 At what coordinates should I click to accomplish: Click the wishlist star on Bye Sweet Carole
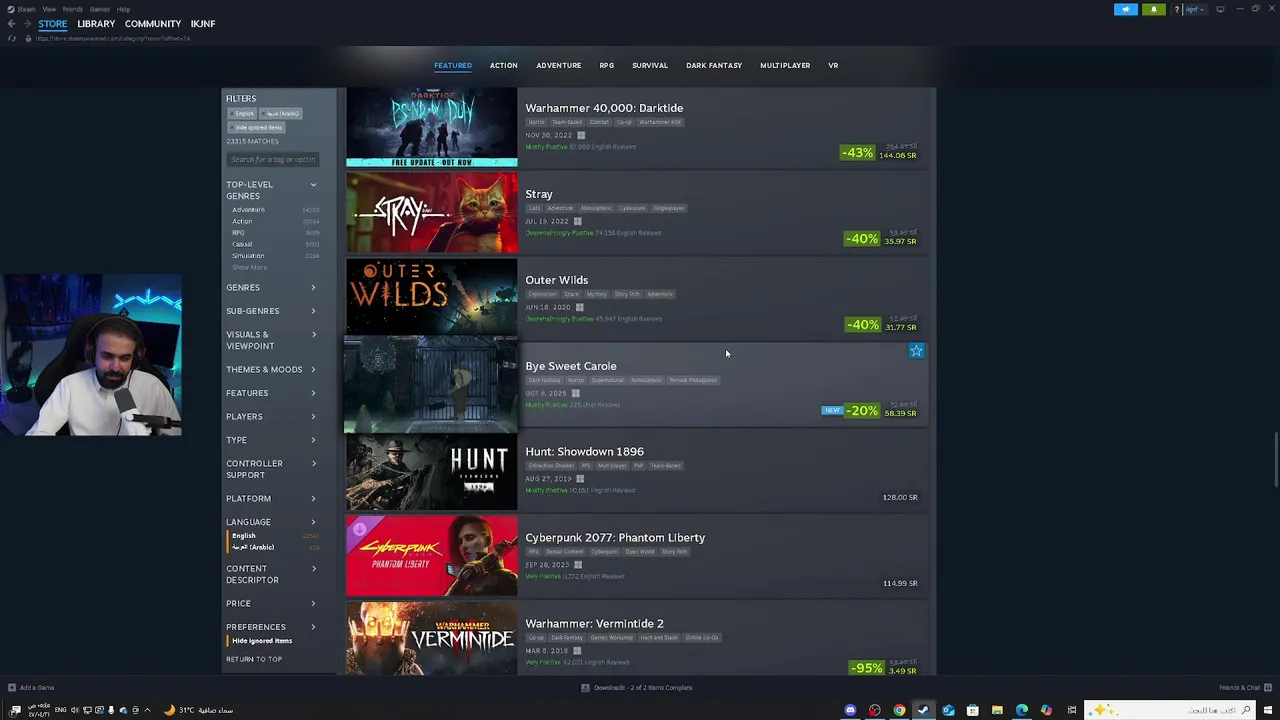pos(916,351)
